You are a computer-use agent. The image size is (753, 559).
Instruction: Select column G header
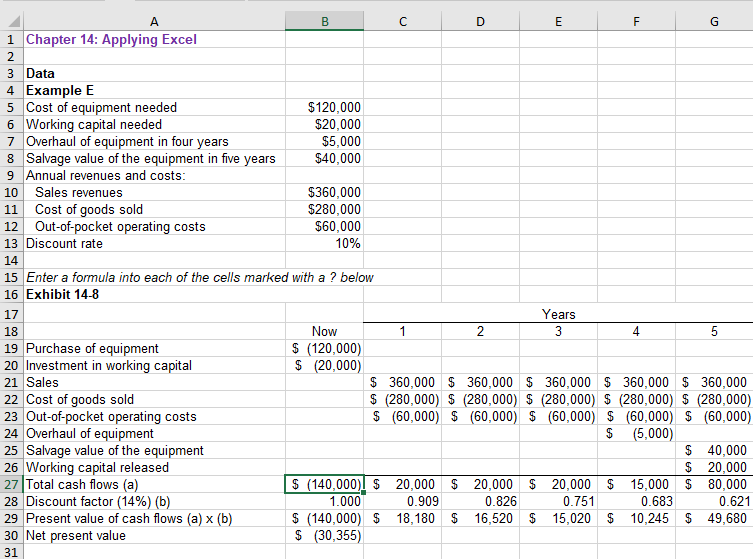tap(714, 22)
